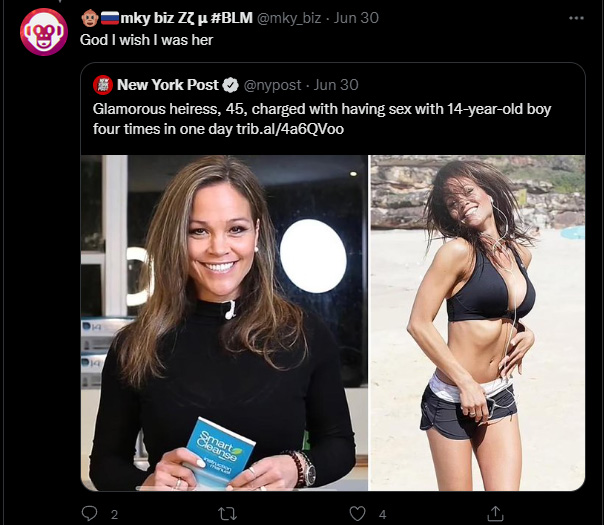Open the left photo with Smart Cleanse box
The image size is (604, 525).
click(224, 322)
